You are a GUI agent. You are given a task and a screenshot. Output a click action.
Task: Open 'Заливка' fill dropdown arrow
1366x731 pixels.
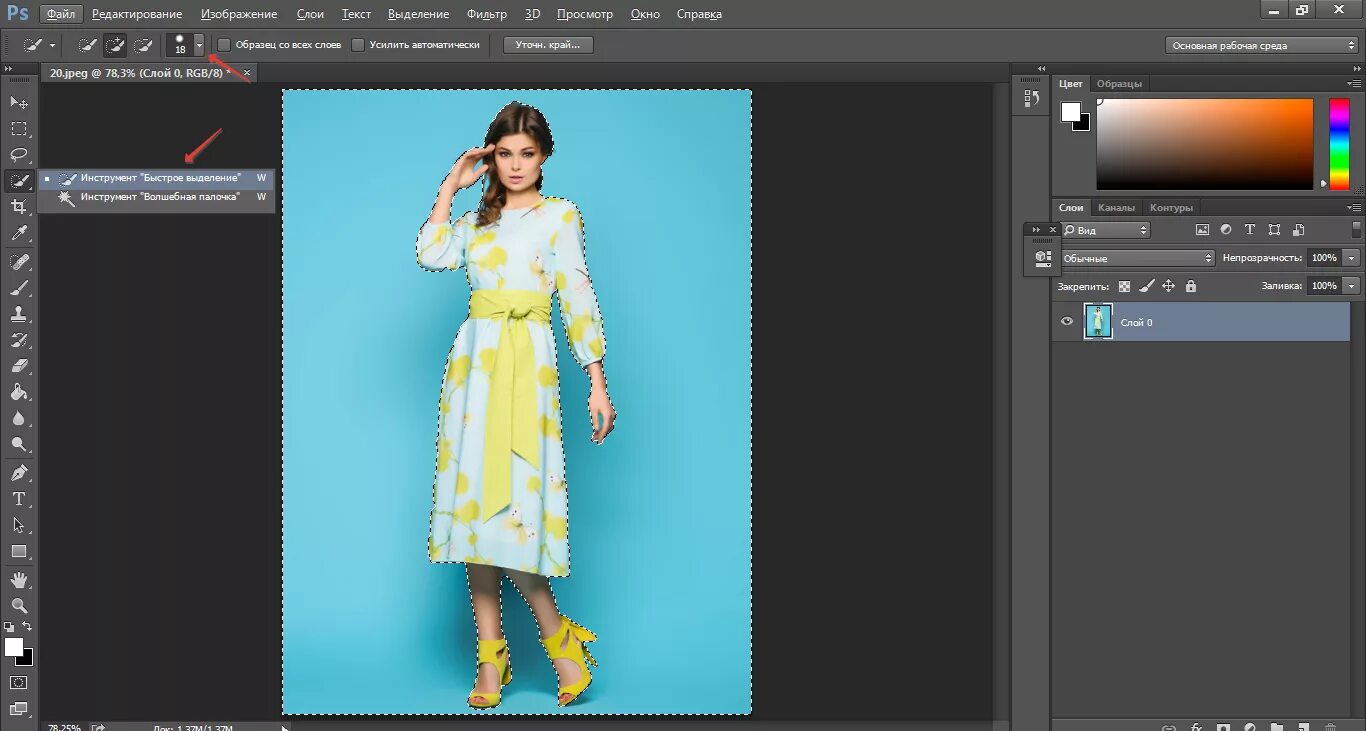click(1352, 286)
